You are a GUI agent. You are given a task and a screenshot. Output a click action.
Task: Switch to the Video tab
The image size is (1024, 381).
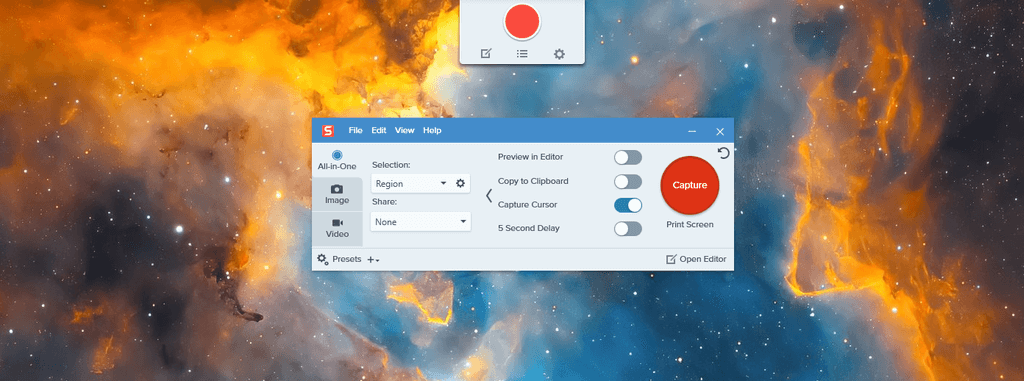pos(338,228)
